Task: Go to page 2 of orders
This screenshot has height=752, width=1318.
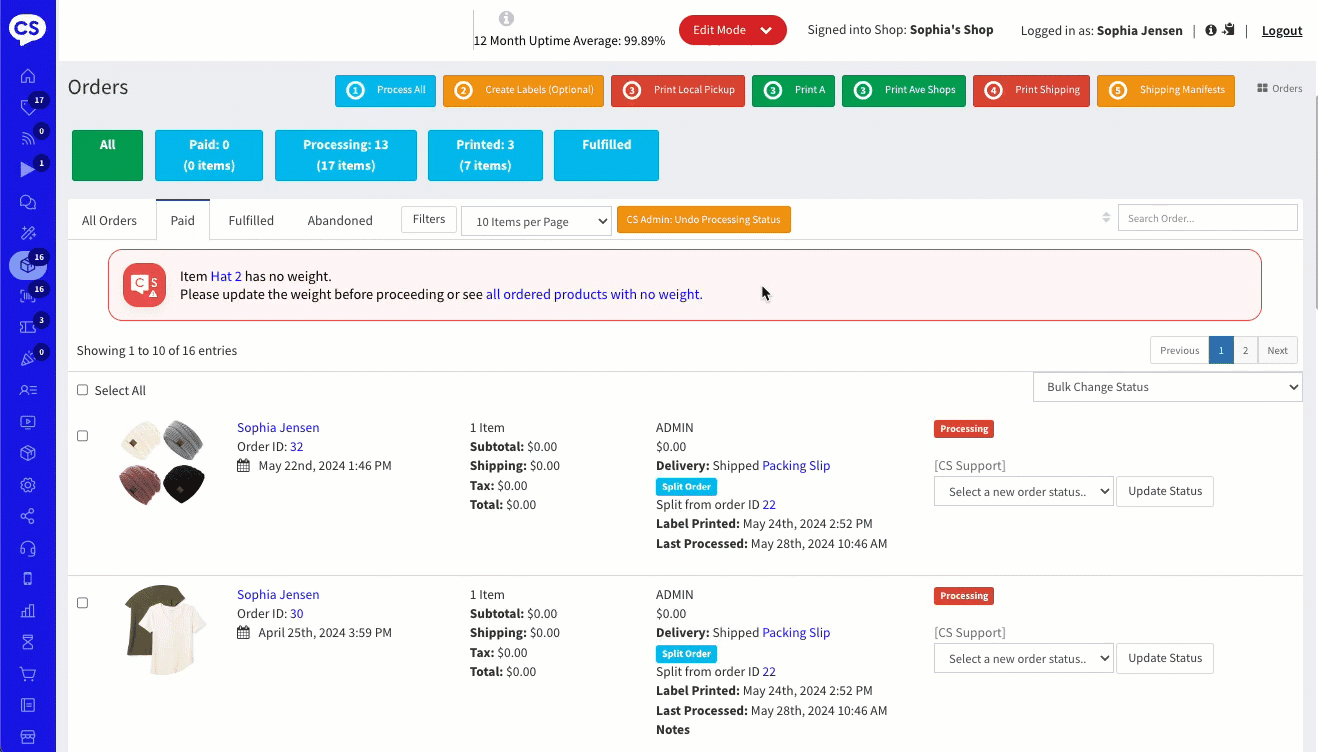Action: pyautogui.click(x=1245, y=350)
